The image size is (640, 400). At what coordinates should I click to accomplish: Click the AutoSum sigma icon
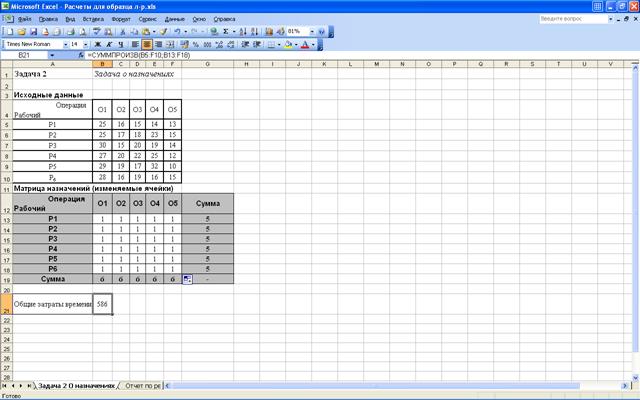225,31
